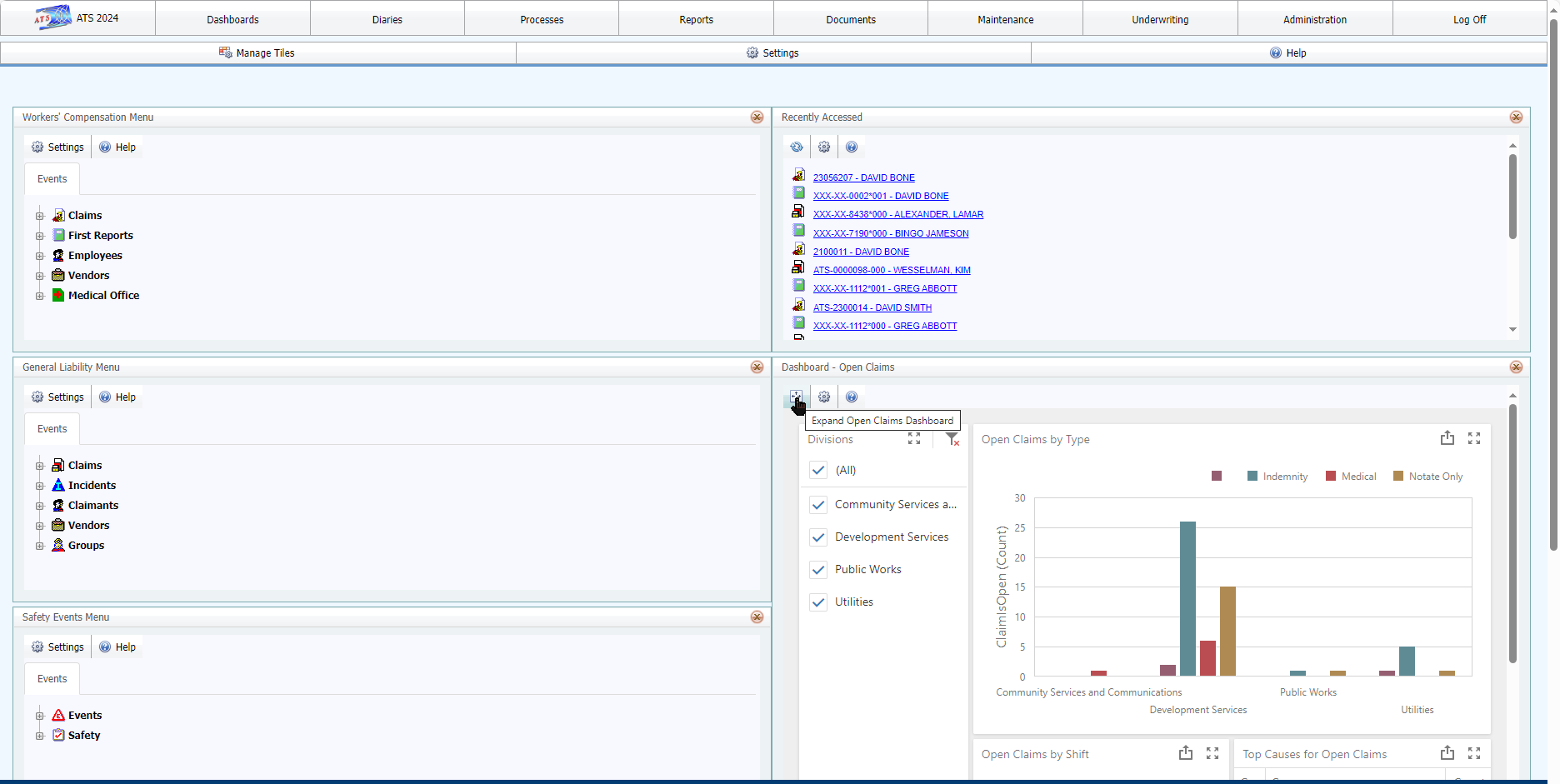
Task: Expand Employees node
Action: (x=39, y=256)
